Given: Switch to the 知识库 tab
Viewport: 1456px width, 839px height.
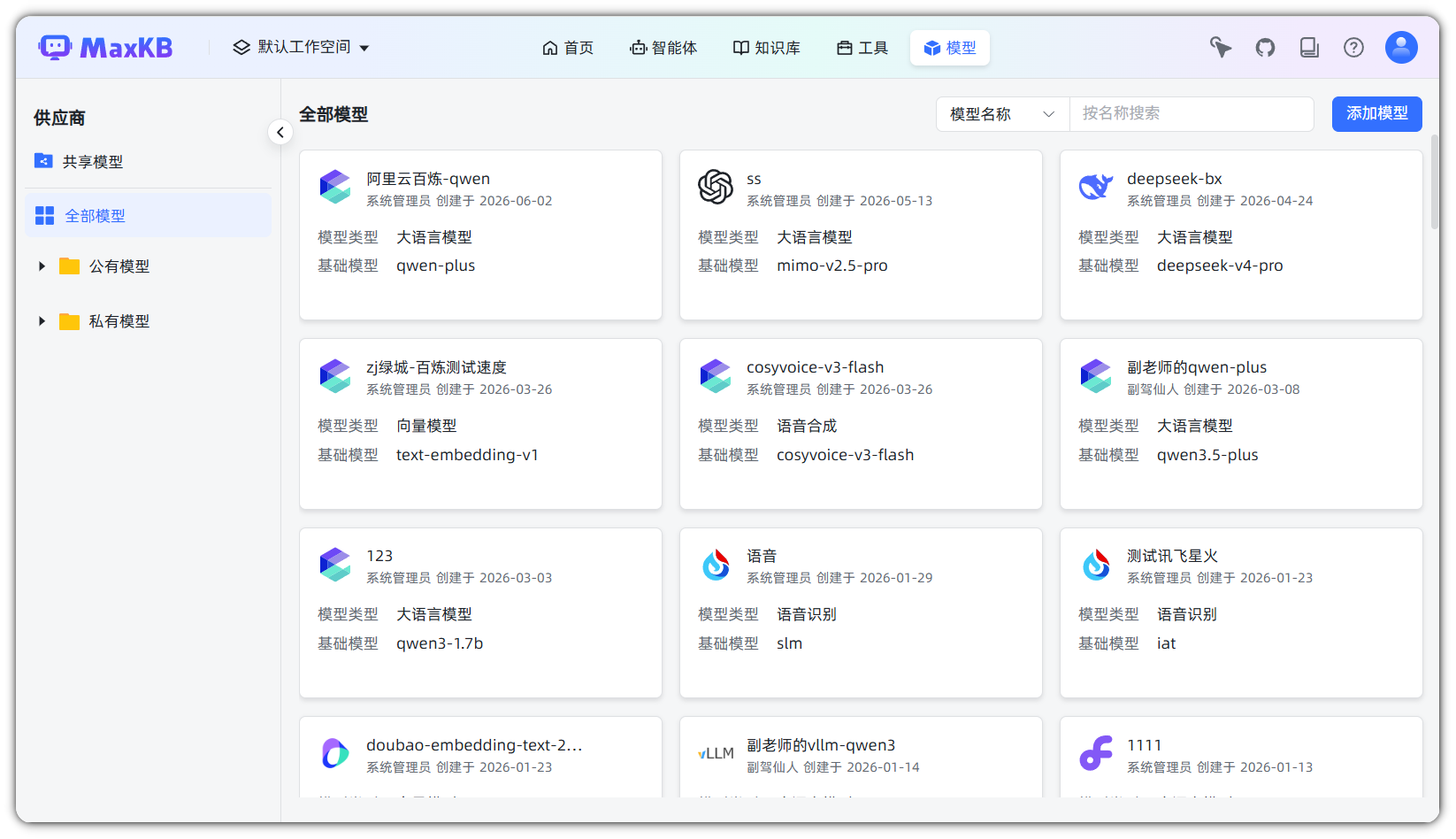Looking at the screenshot, I should 766,48.
